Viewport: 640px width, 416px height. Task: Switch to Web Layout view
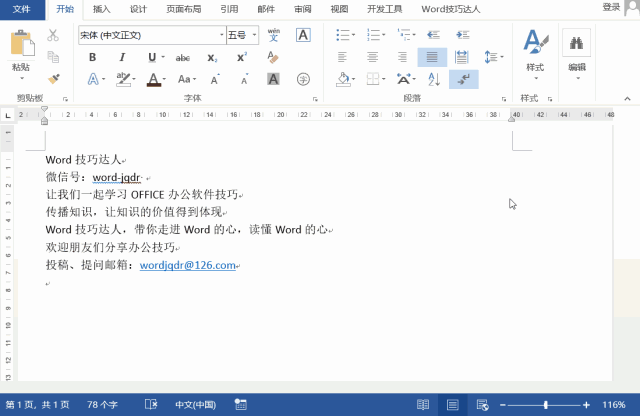point(482,405)
